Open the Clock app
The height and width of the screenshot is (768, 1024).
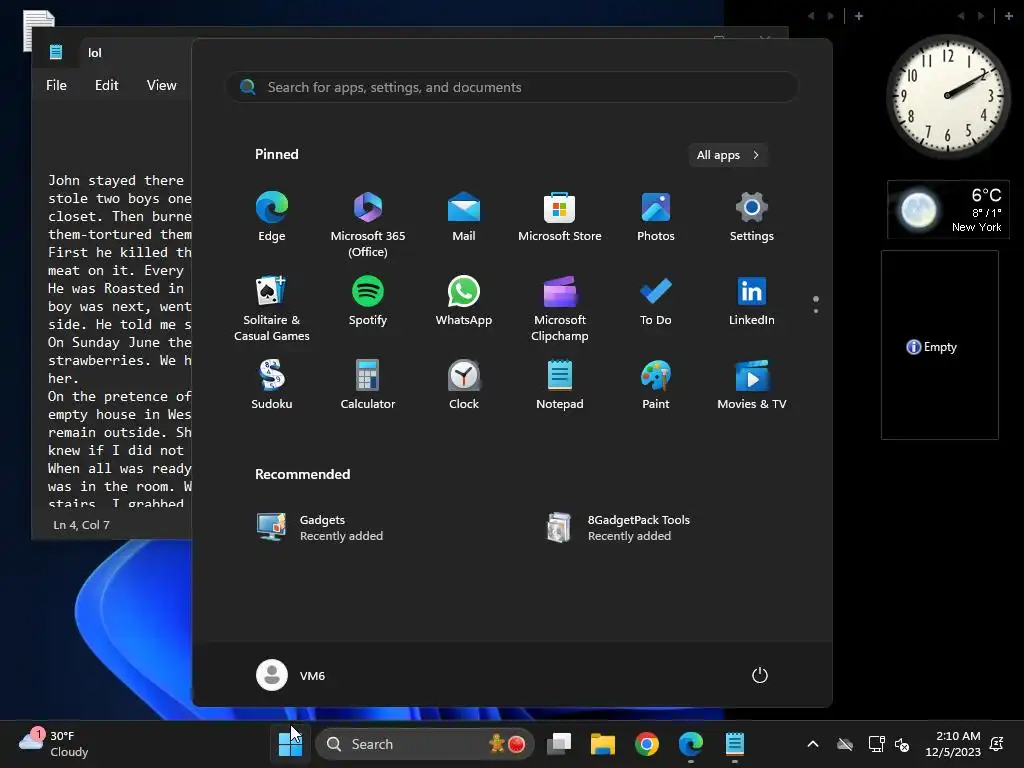[x=464, y=385]
